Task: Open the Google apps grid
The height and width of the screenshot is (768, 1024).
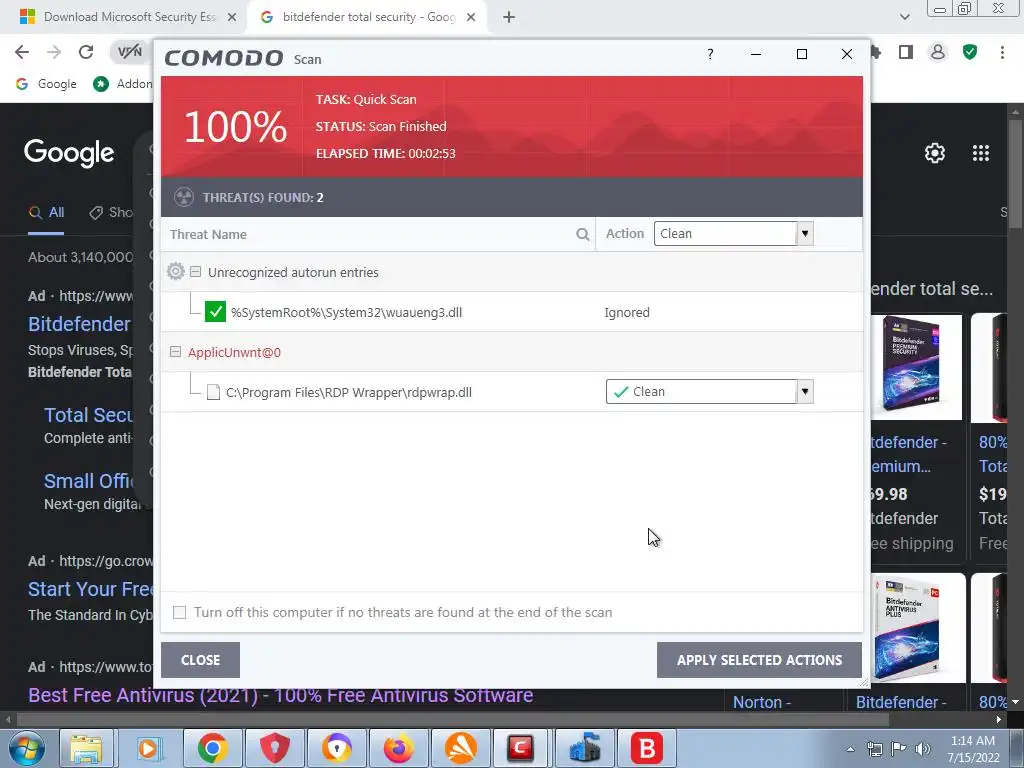Action: click(x=981, y=153)
